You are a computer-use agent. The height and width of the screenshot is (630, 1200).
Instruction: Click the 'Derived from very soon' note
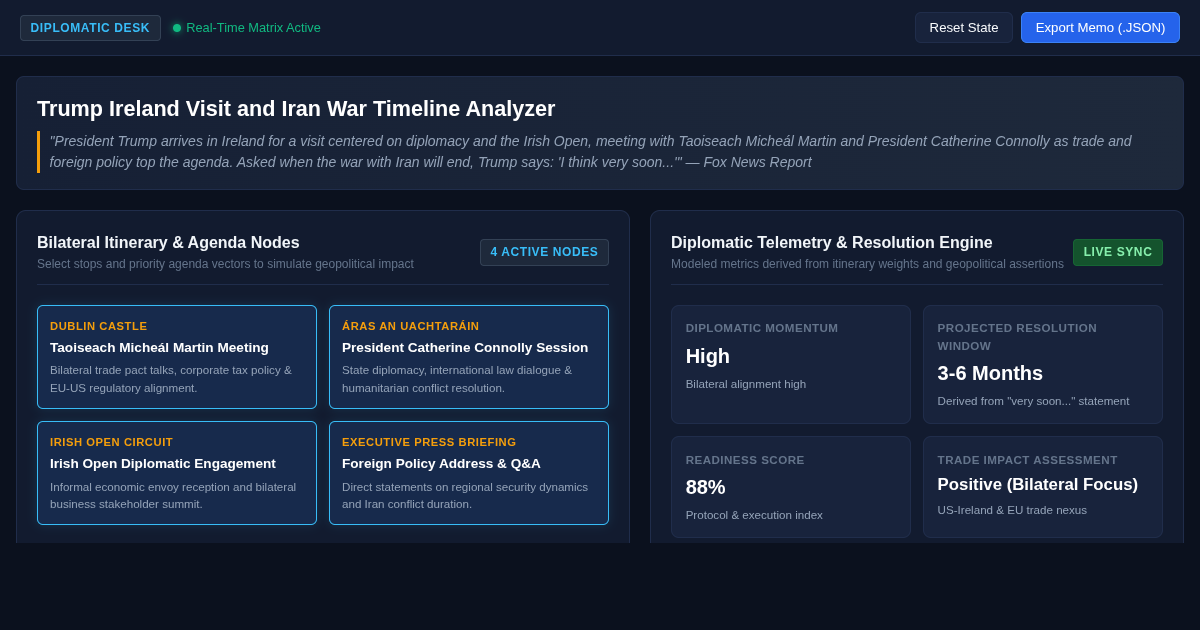coord(1033,401)
